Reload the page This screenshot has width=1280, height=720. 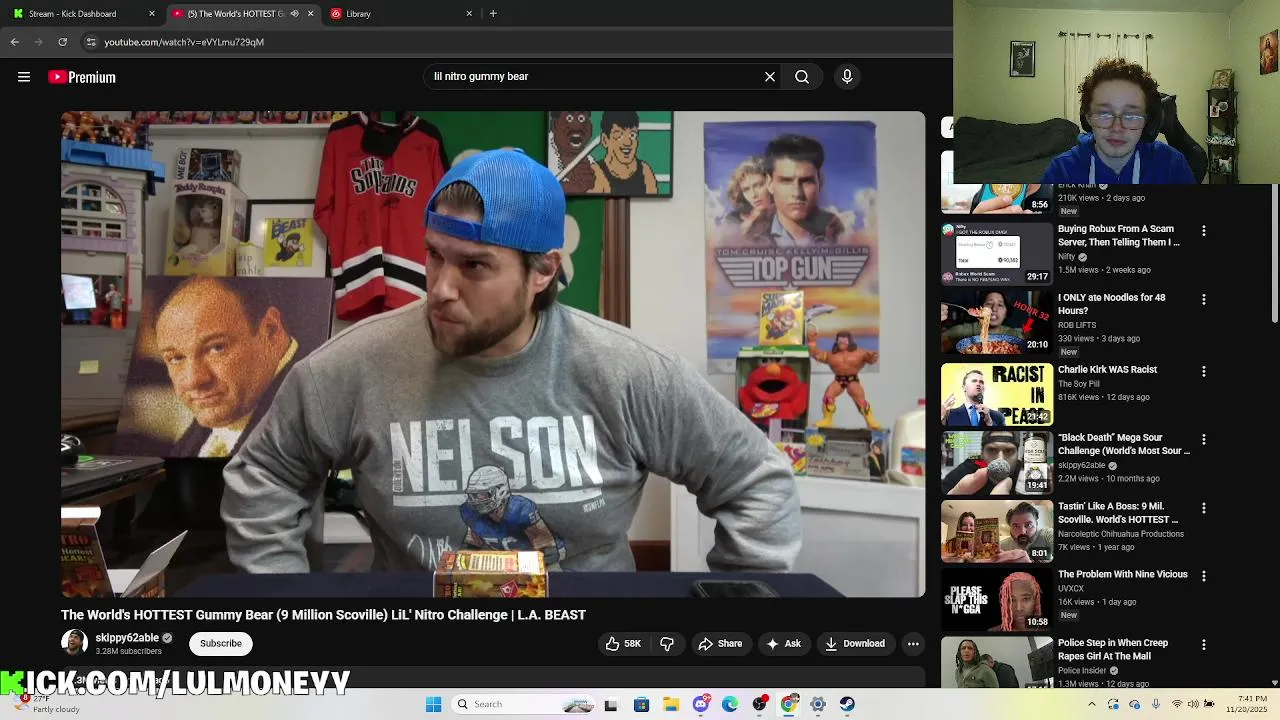coord(62,42)
